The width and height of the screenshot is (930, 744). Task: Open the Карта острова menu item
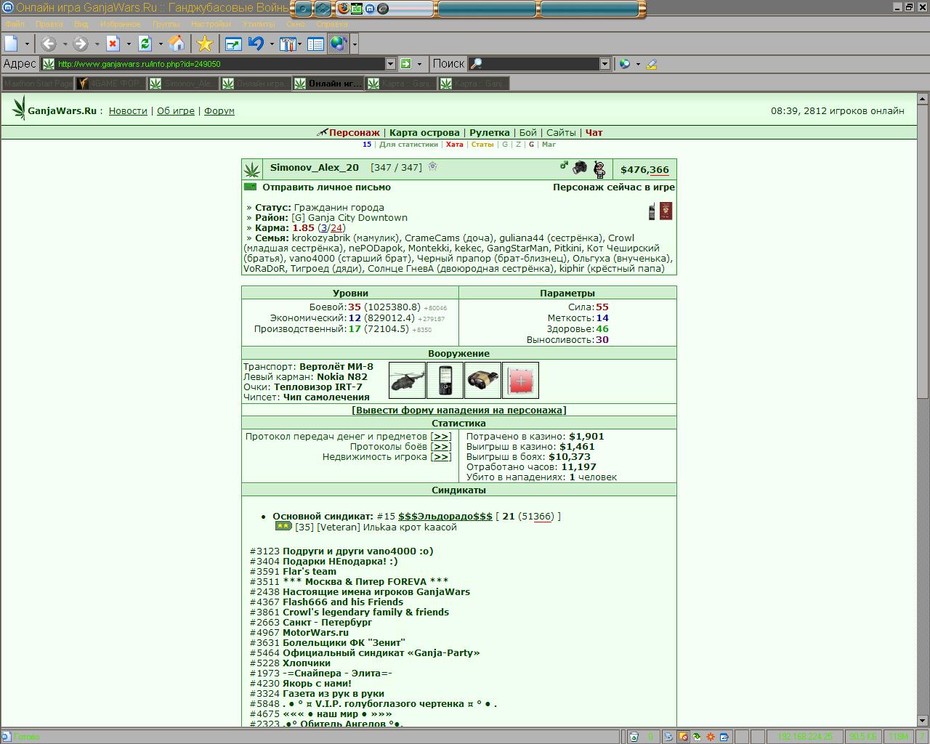click(424, 133)
